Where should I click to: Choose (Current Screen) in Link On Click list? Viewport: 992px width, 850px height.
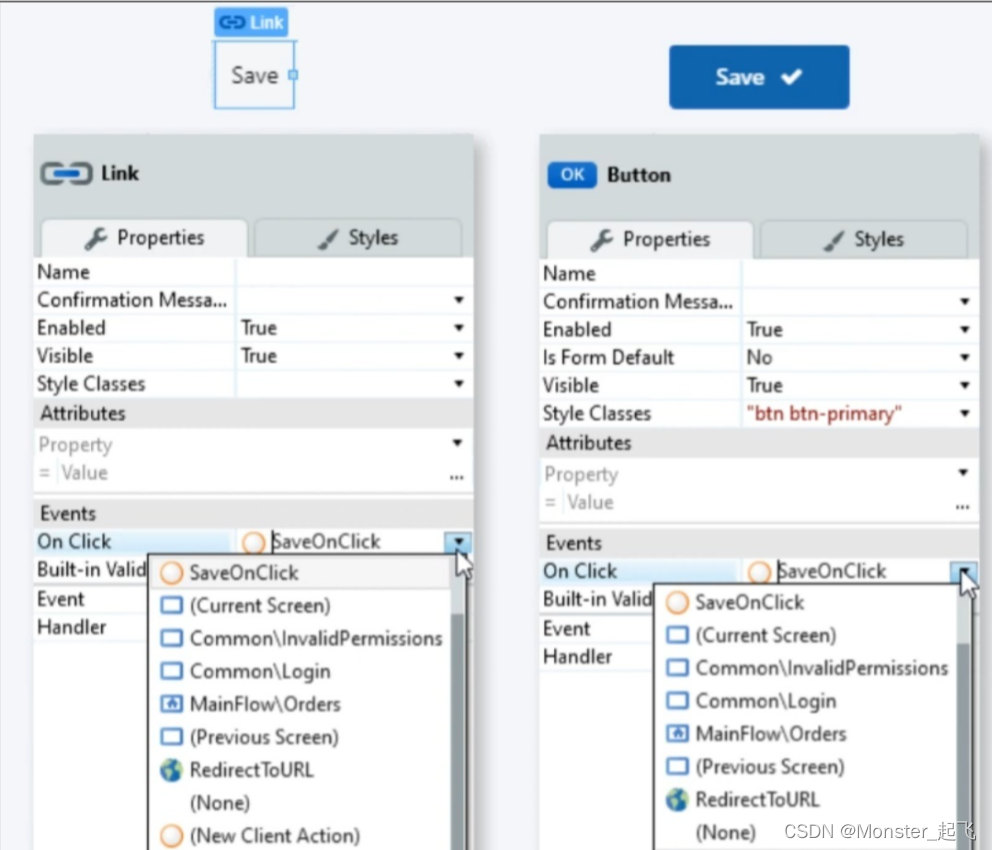coord(301,605)
